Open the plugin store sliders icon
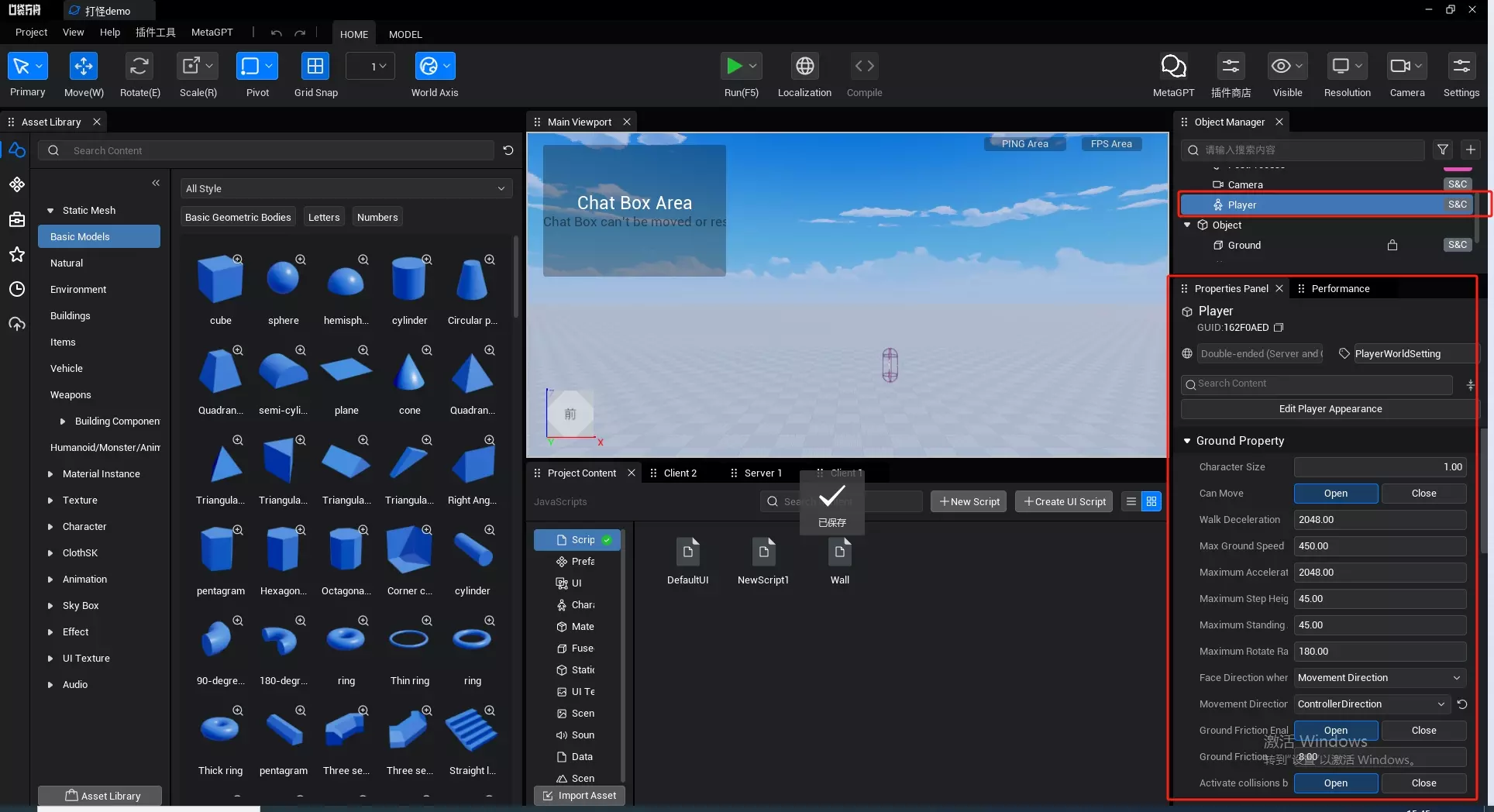This screenshot has height=812, width=1494. click(x=1231, y=67)
